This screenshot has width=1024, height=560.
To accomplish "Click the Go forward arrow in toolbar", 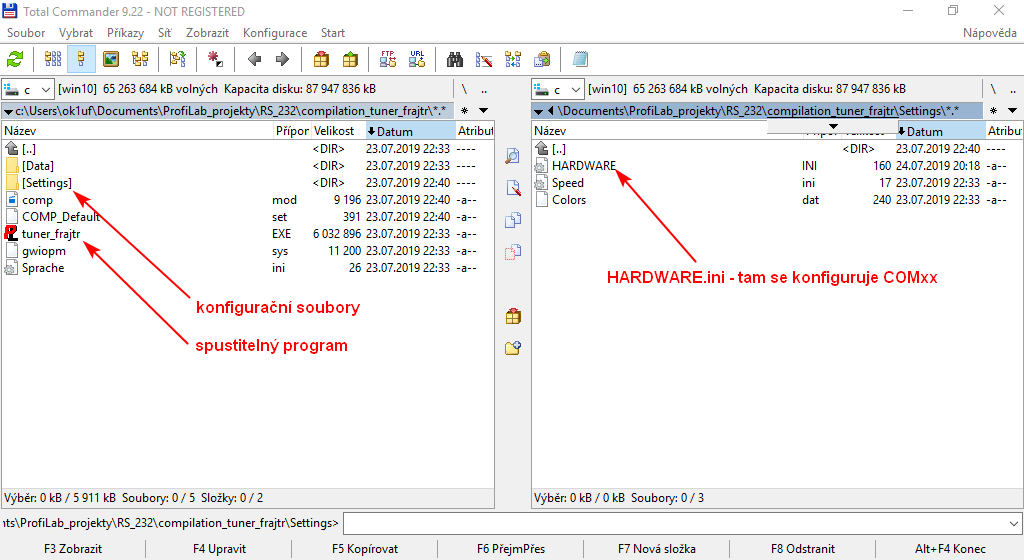I will coord(282,59).
